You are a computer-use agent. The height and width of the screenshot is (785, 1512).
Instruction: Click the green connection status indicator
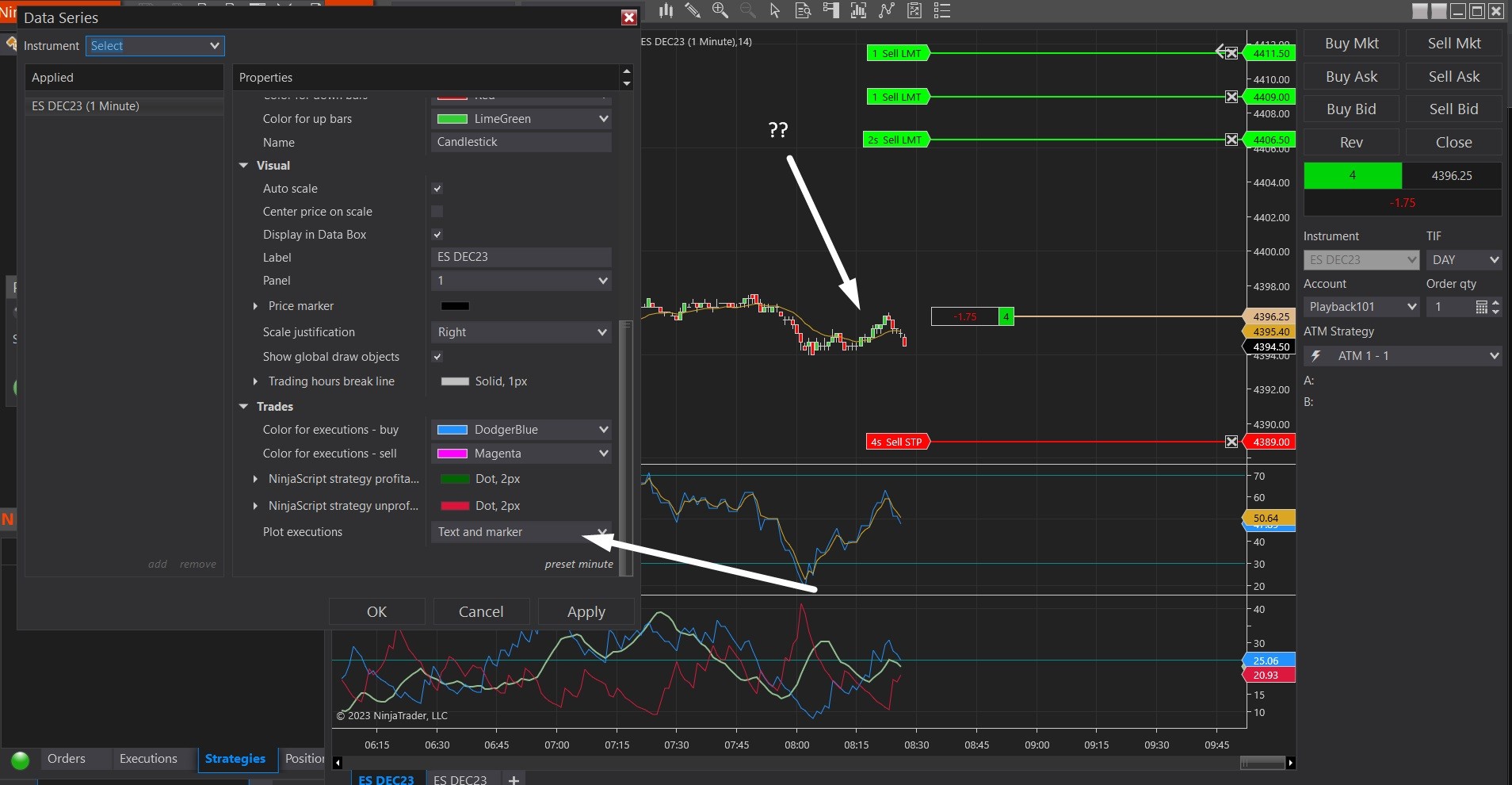coord(21,760)
